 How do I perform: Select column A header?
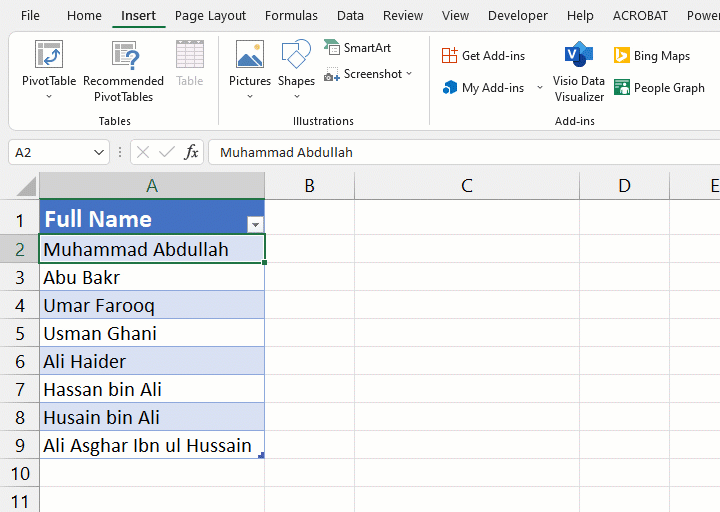(152, 186)
